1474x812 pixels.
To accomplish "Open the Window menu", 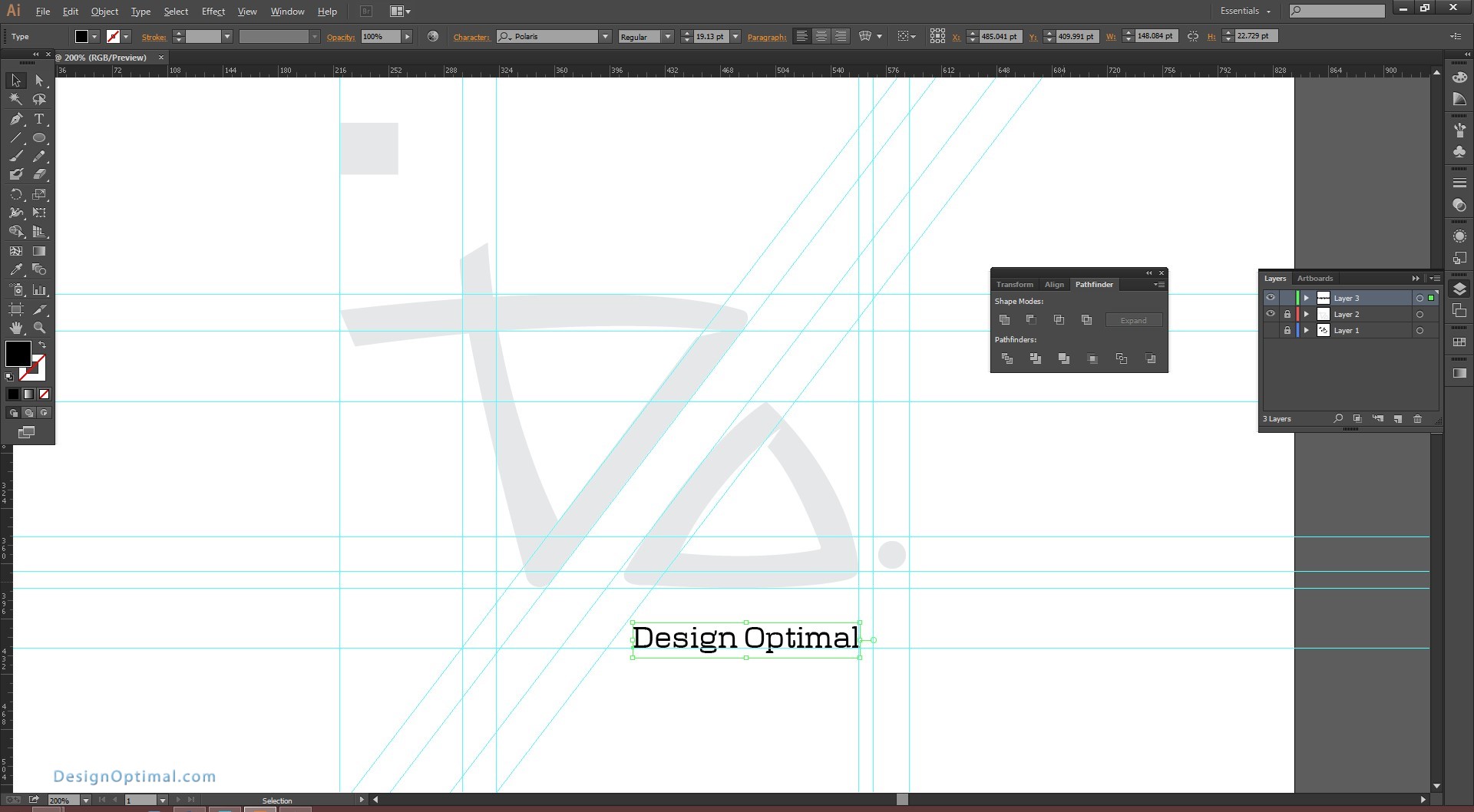I will point(287,12).
